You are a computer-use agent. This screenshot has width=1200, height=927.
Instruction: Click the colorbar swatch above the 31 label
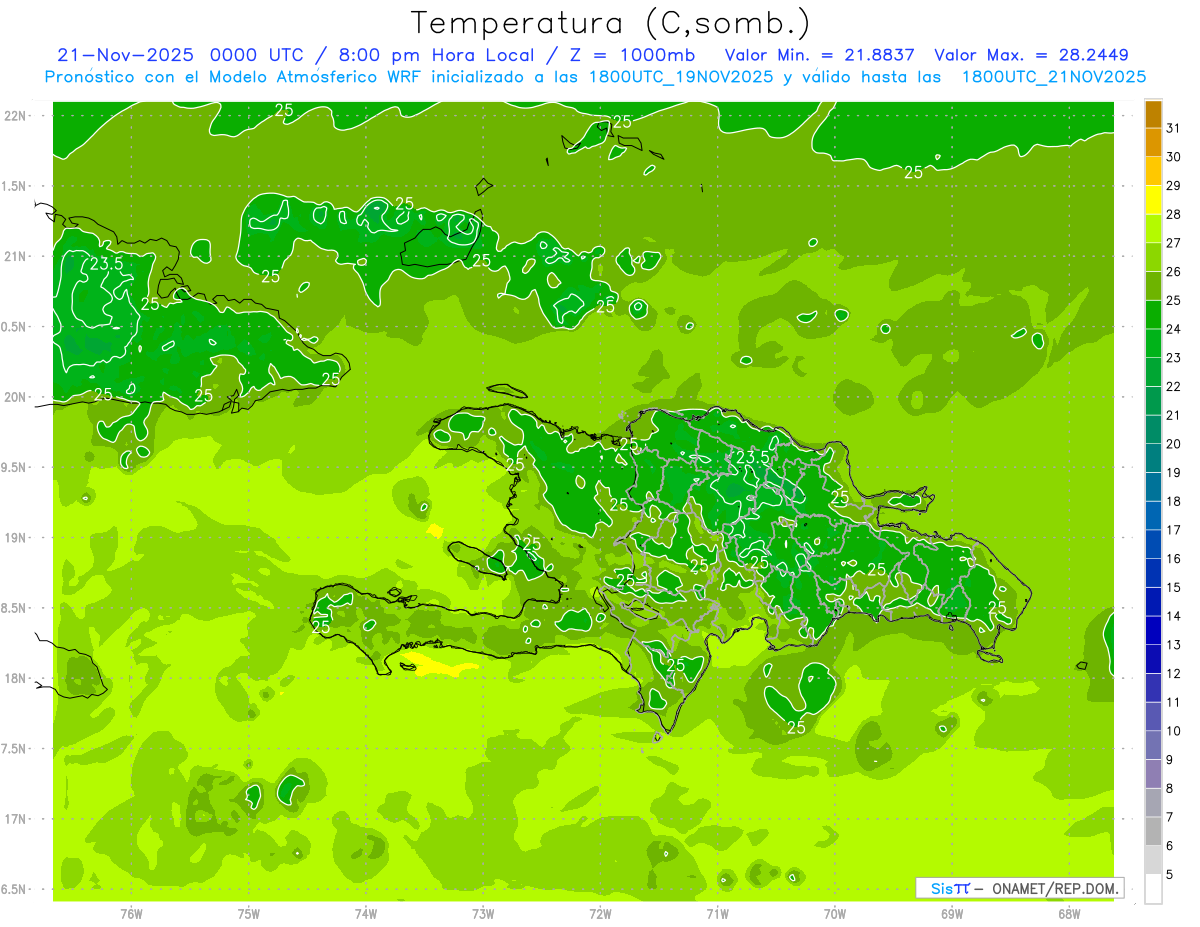1153,114
